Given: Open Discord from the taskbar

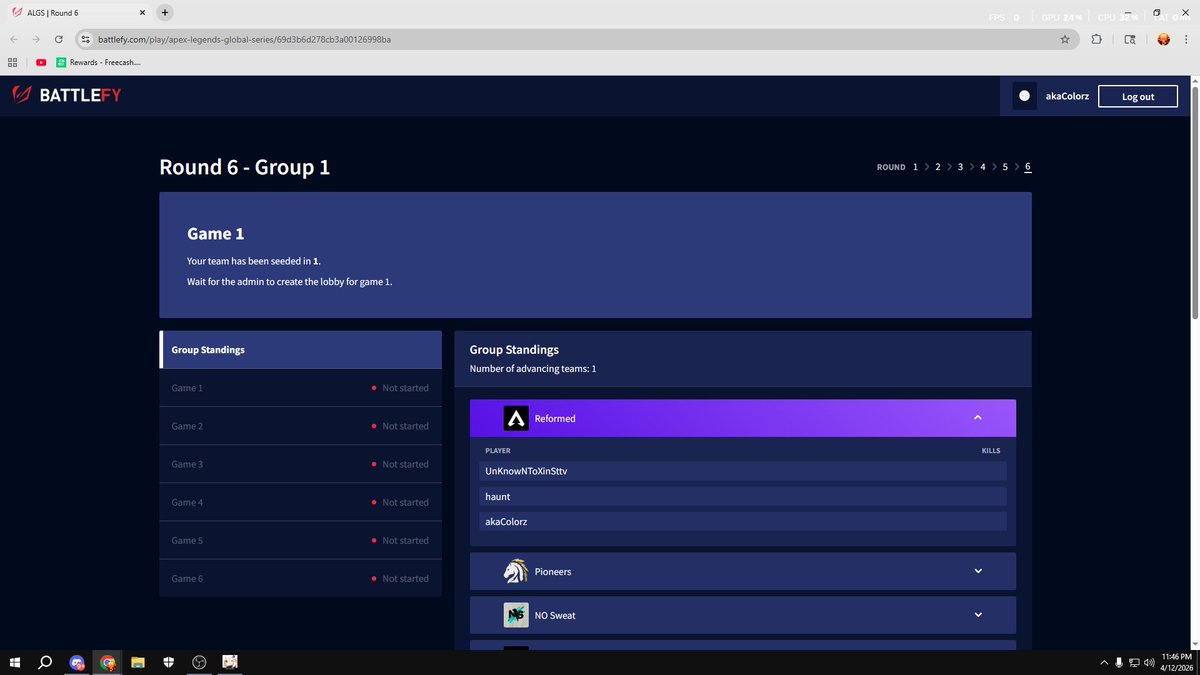Looking at the screenshot, I should tap(77, 662).
